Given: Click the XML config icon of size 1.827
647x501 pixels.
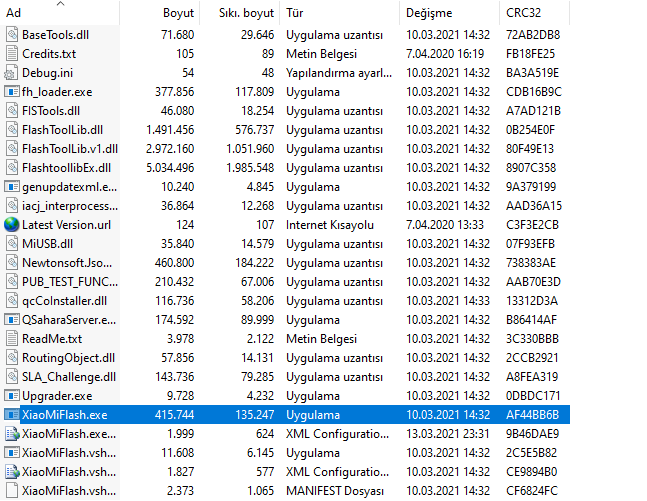Looking at the screenshot, I should pyautogui.click(x=12, y=471).
